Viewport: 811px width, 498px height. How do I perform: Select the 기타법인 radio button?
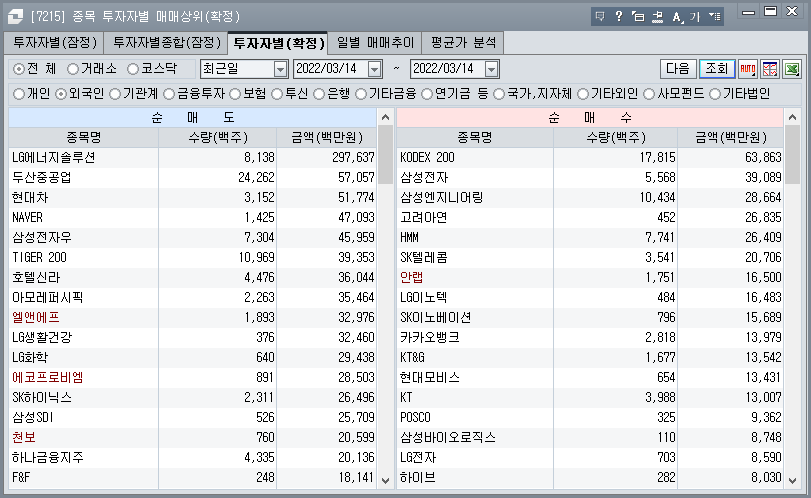(x=715, y=94)
